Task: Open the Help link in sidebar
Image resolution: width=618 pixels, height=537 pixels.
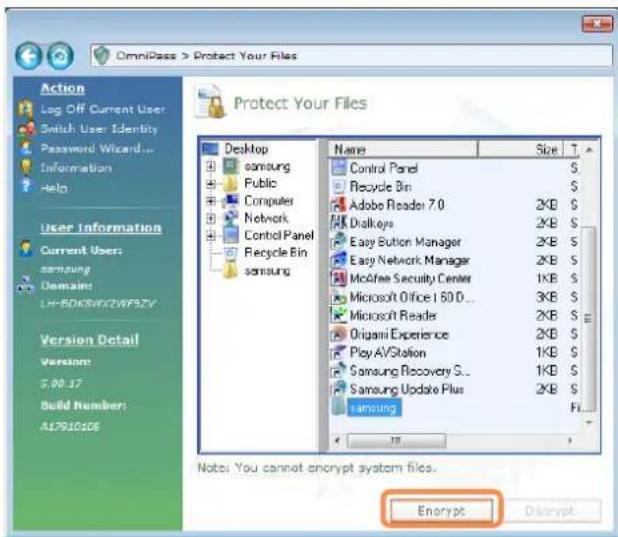Action: [54, 188]
